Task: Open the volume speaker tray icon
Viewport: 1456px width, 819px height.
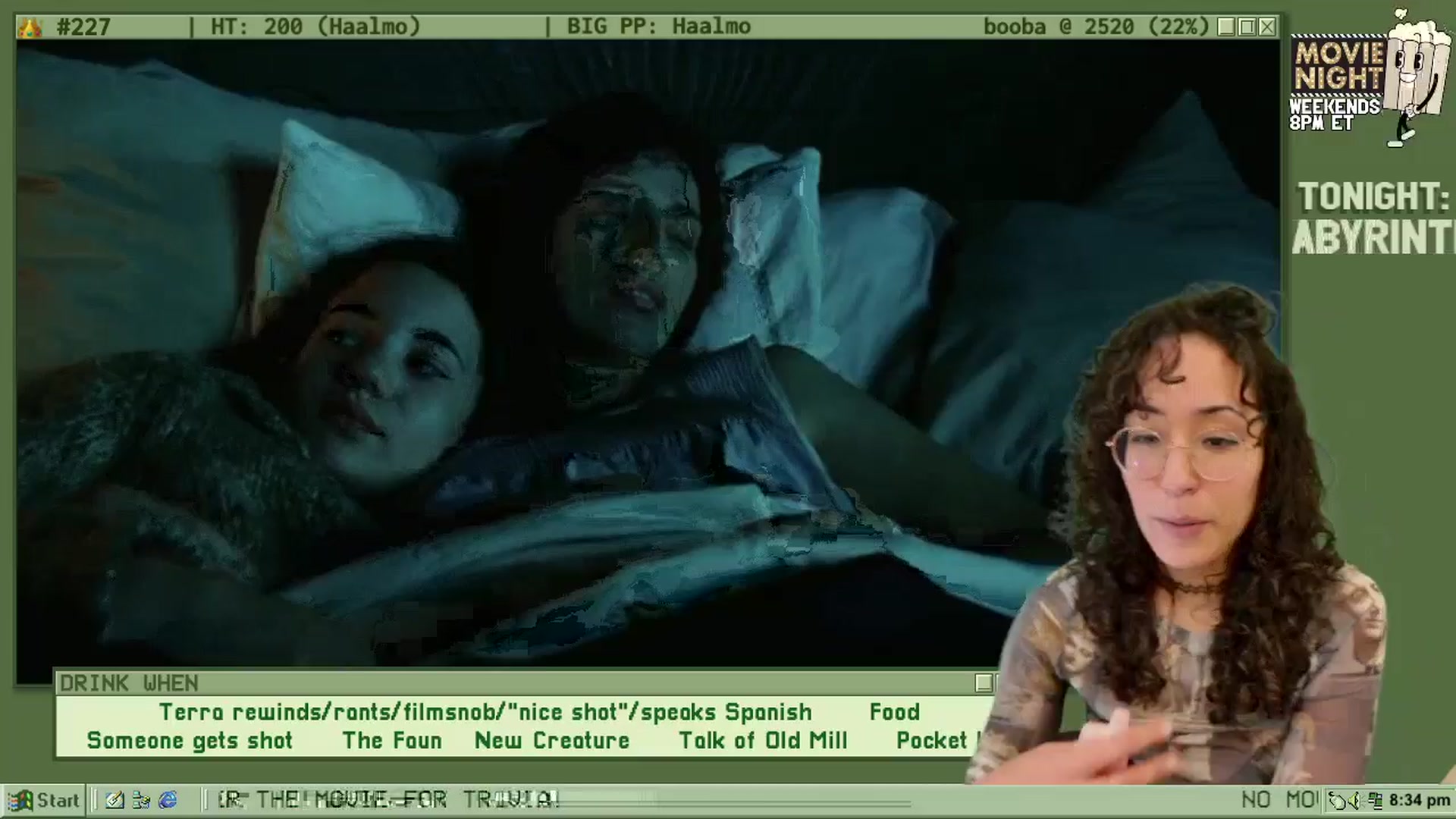Action: pos(1356,800)
